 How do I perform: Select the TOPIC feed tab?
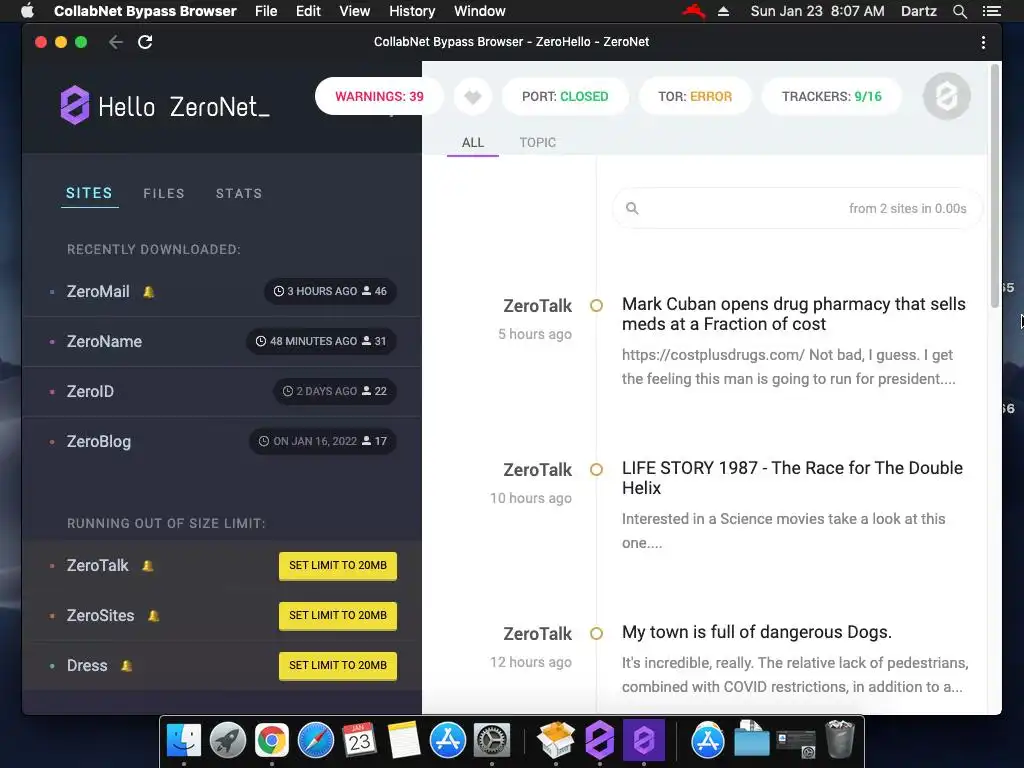click(537, 142)
